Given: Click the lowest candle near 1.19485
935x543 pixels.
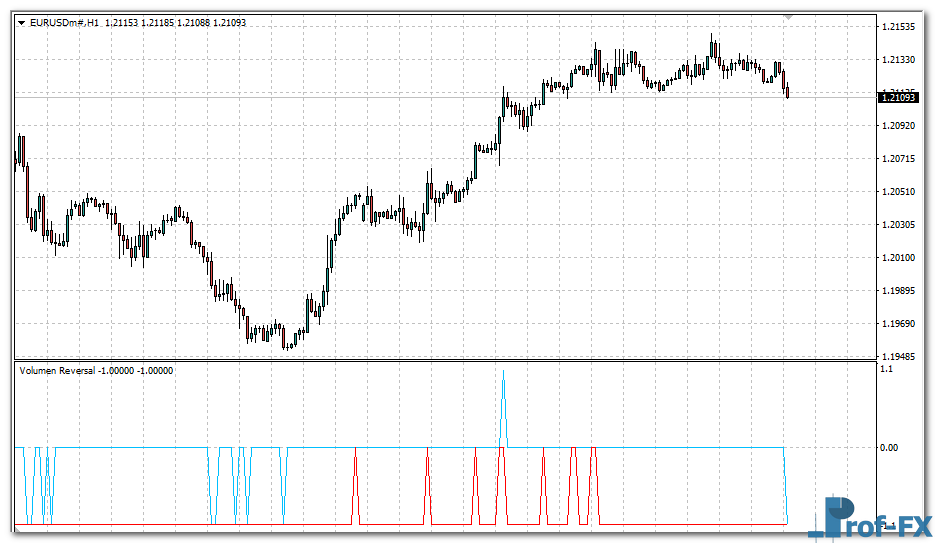Looking at the screenshot, I should tap(287, 344).
